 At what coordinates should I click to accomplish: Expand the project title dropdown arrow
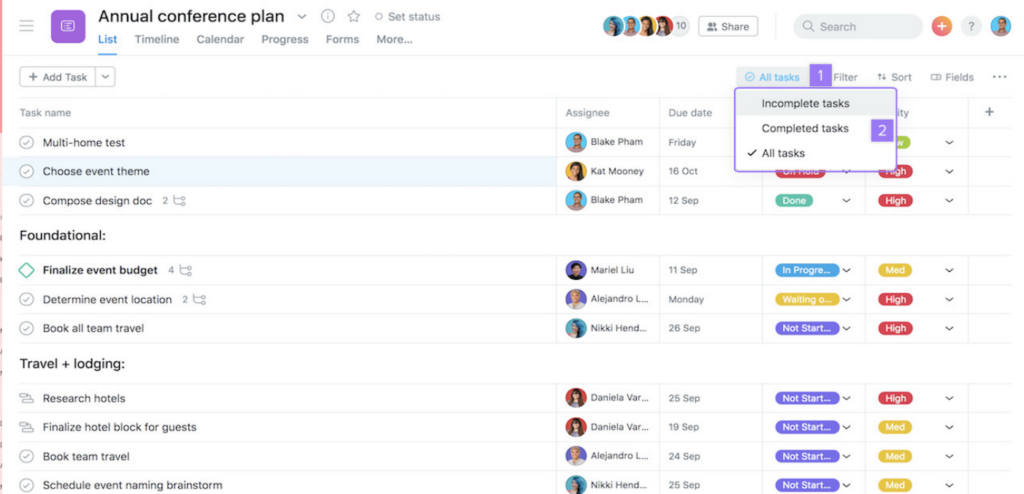click(x=303, y=17)
